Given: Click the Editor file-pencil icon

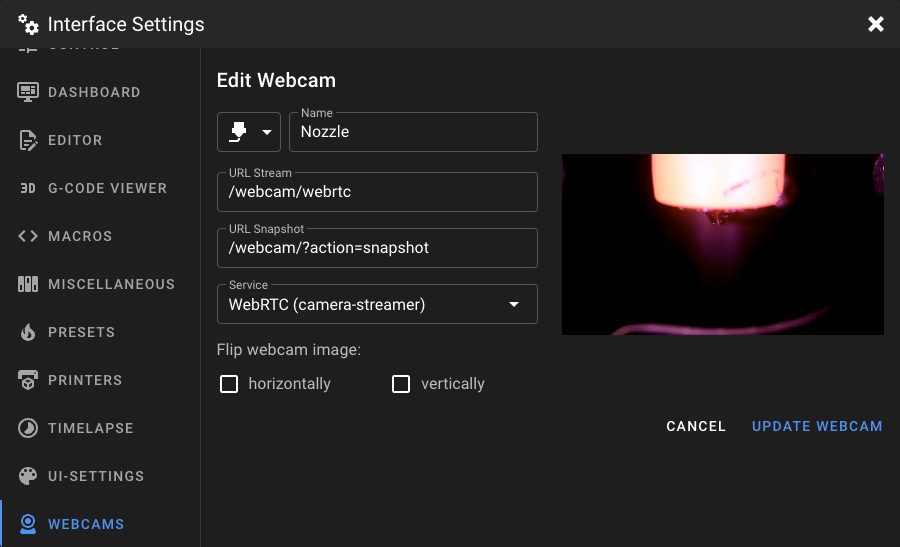Looking at the screenshot, I should tap(28, 140).
